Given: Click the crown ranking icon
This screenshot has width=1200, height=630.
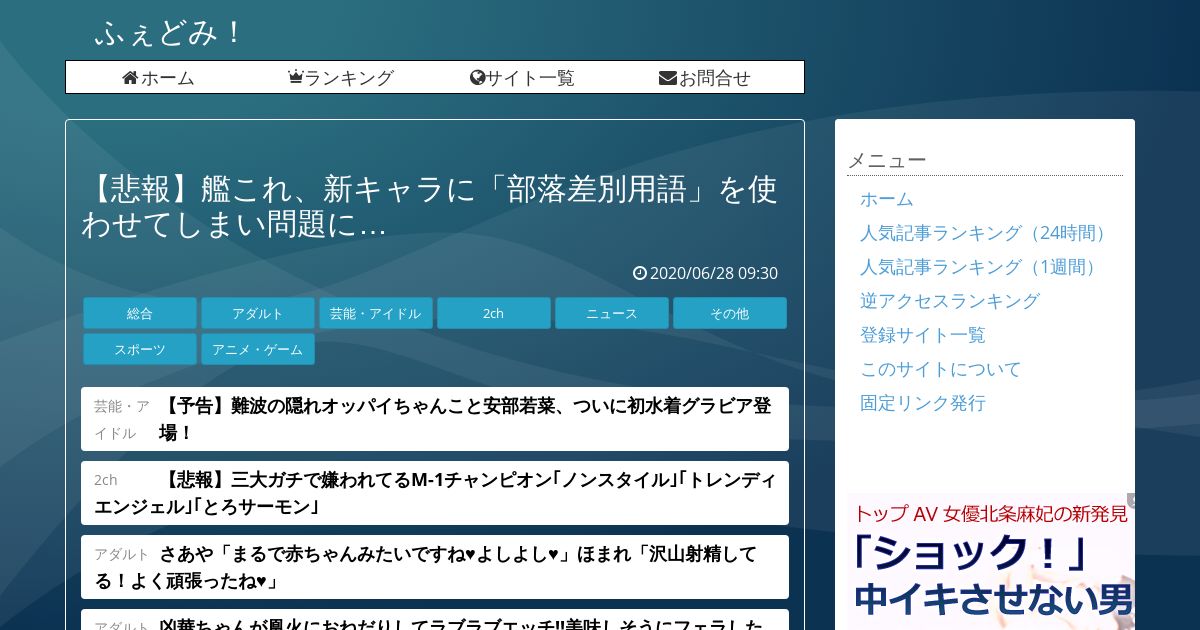Looking at the screenshot, I should tap(295, 77).
